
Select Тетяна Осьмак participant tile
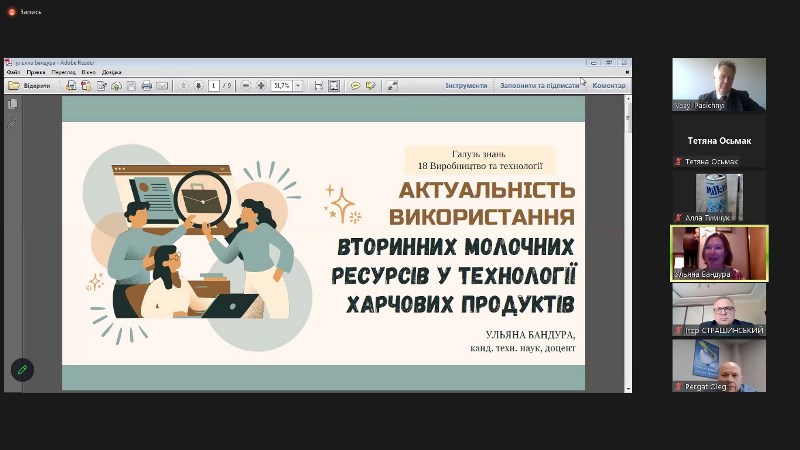click(x=719, y=141)
